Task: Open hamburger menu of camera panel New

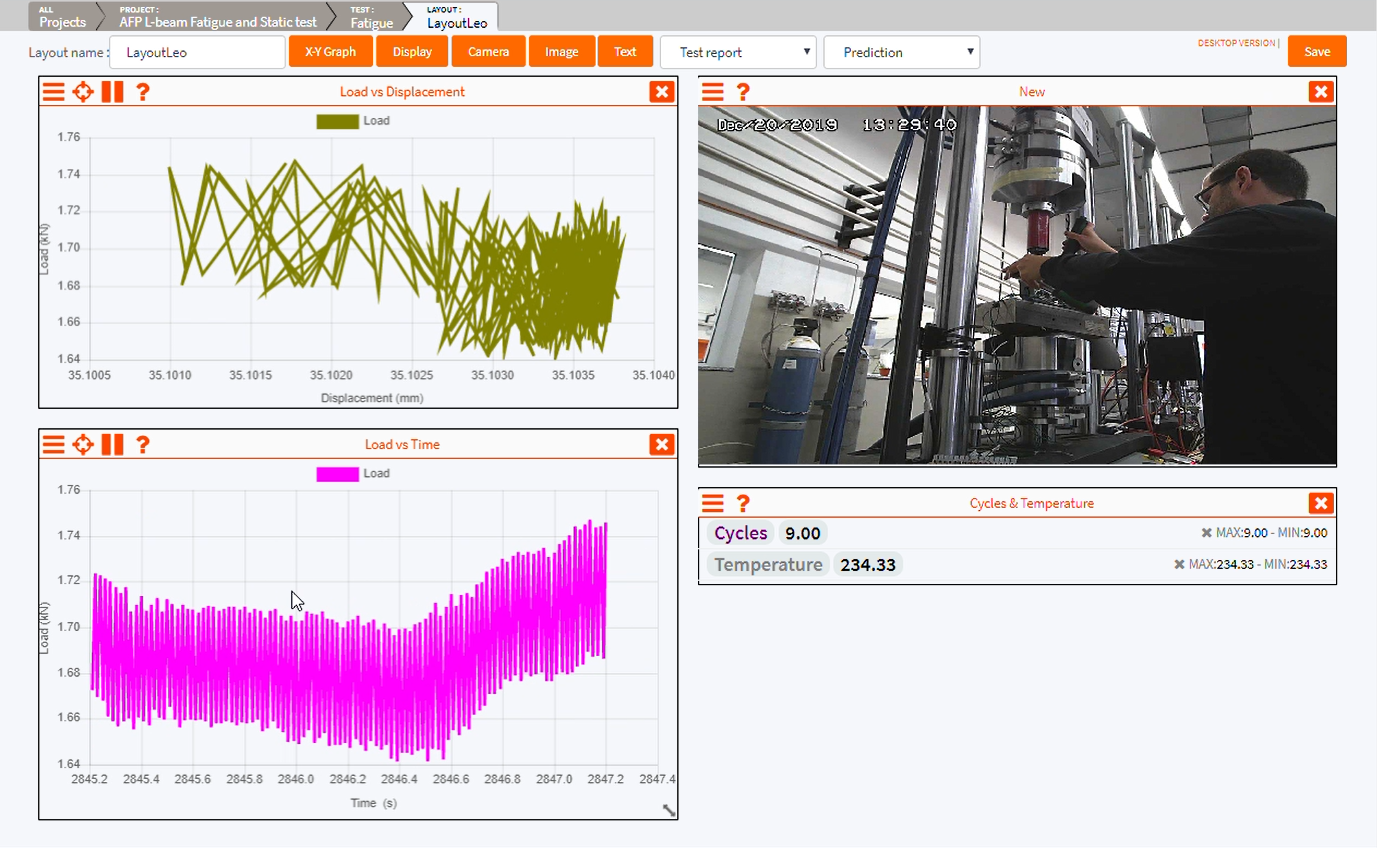Action: (x=712, y=92)
